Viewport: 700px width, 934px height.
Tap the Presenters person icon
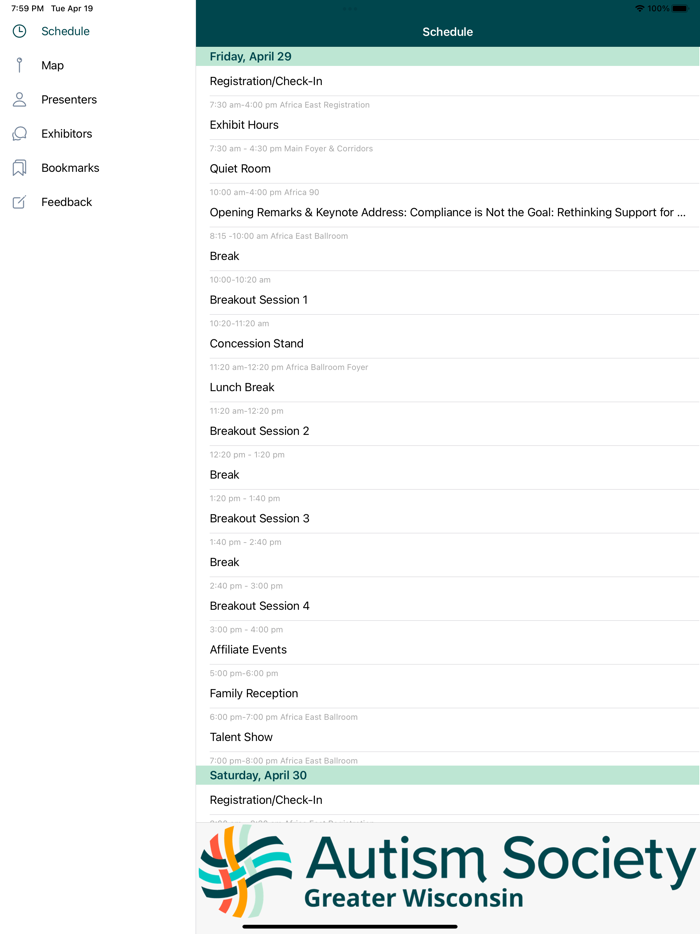(19, 100)
